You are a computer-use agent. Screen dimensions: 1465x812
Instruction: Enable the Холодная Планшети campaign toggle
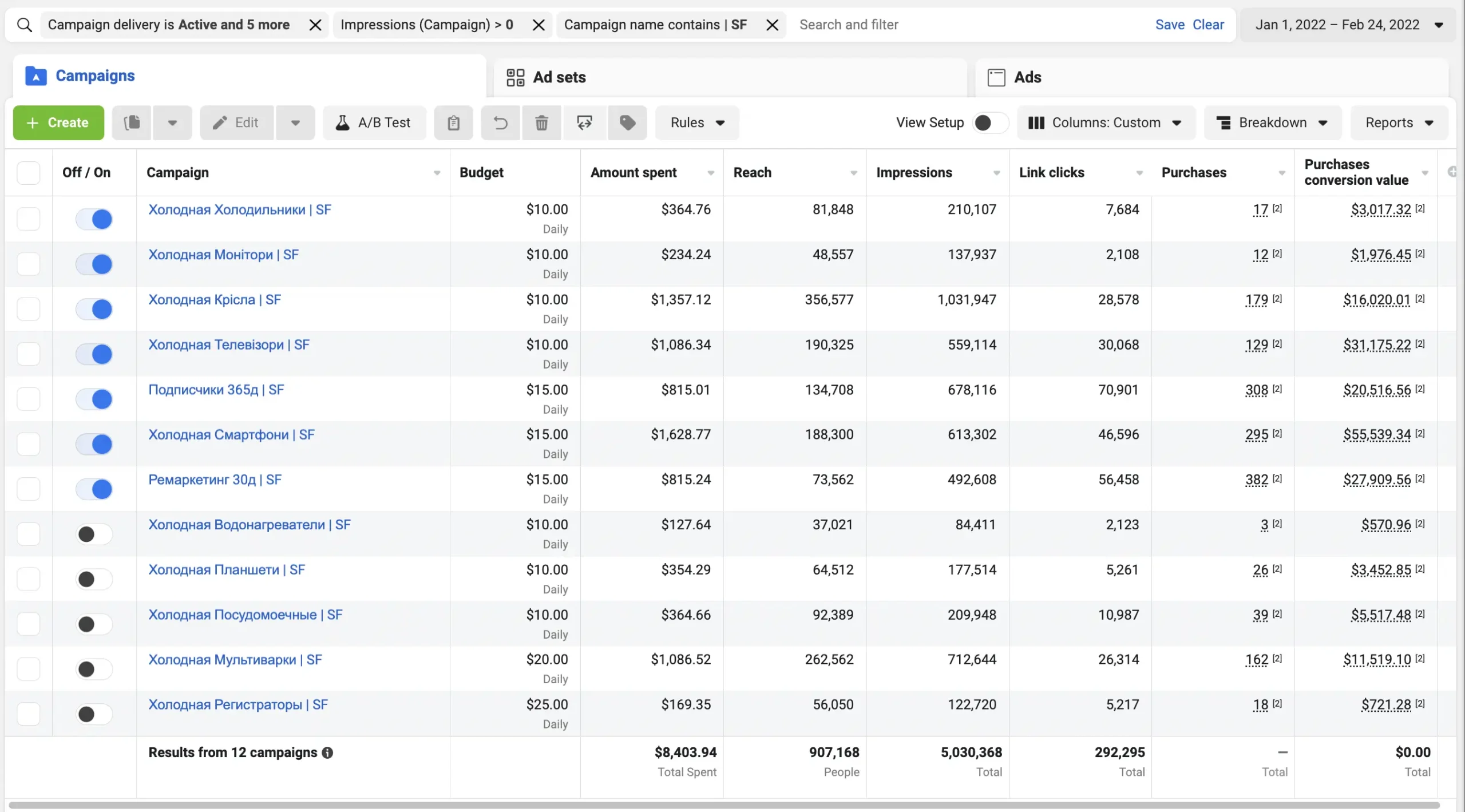(x=94, y=579)
